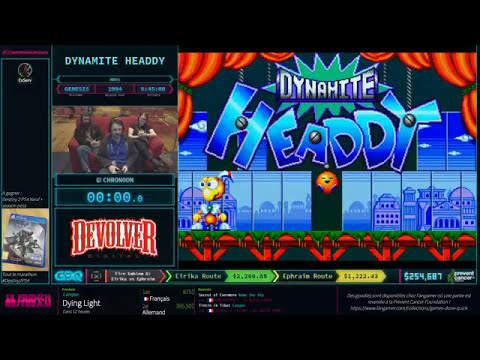Click the Fire Emblem bid war label
This screenshot has width=480, height=360.
click(133, 276)
